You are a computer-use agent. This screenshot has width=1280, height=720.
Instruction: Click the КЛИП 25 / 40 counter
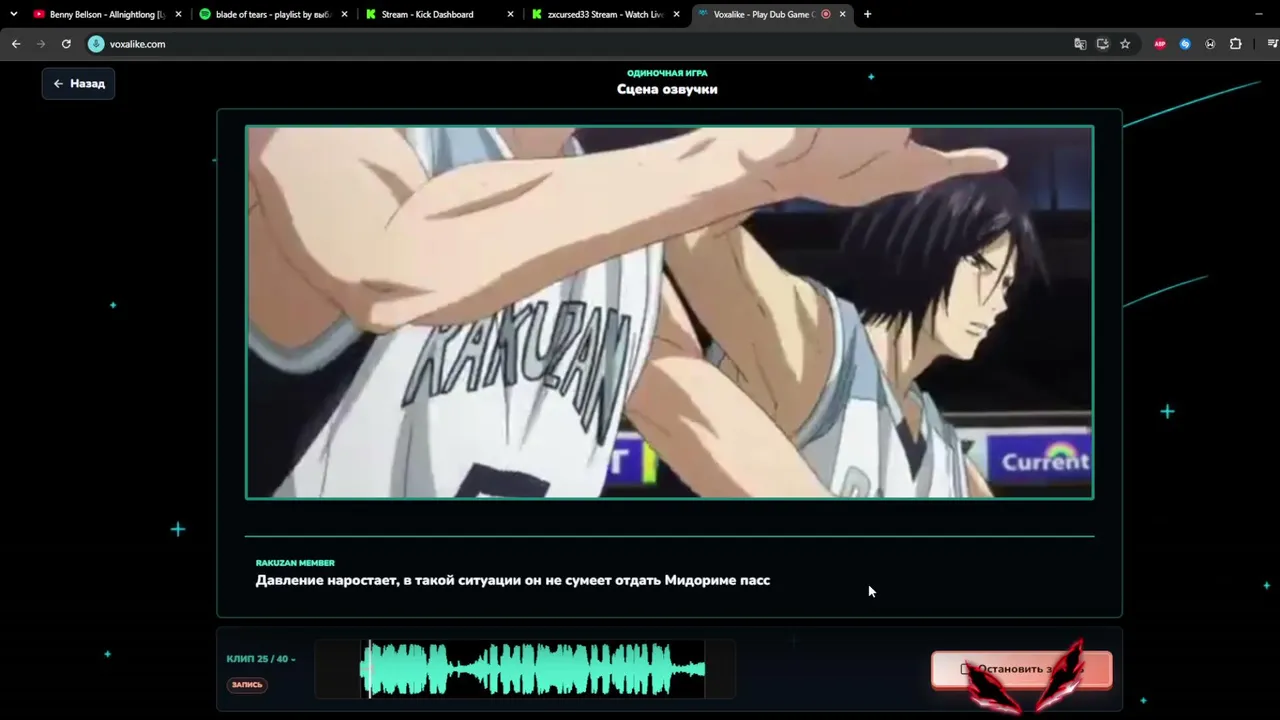coord(261,659)
